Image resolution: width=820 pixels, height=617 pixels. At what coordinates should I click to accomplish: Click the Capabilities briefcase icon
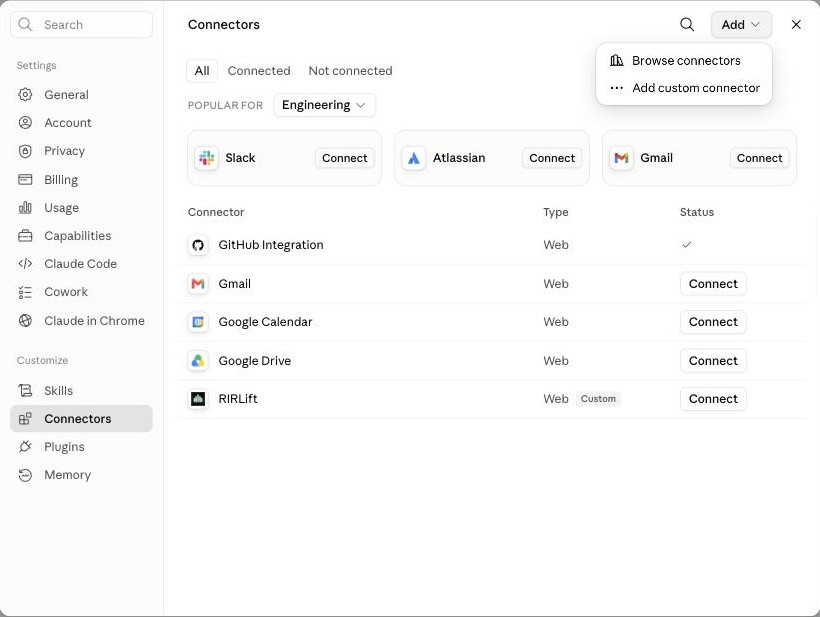click(25, 236)
